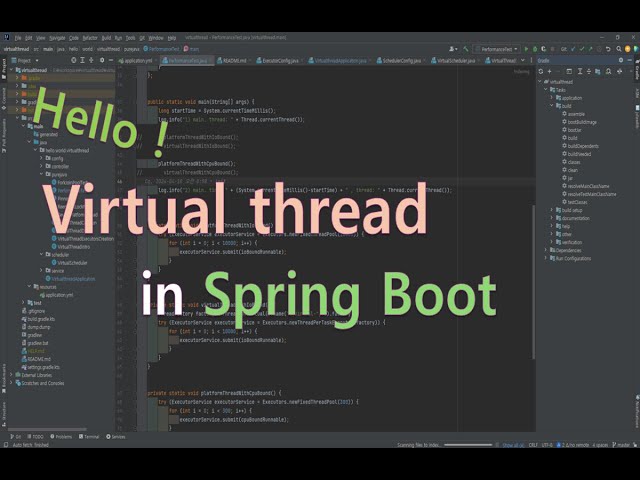Open the Services tool window
Viewport: 640px width, 480px height.
[116, 437]
